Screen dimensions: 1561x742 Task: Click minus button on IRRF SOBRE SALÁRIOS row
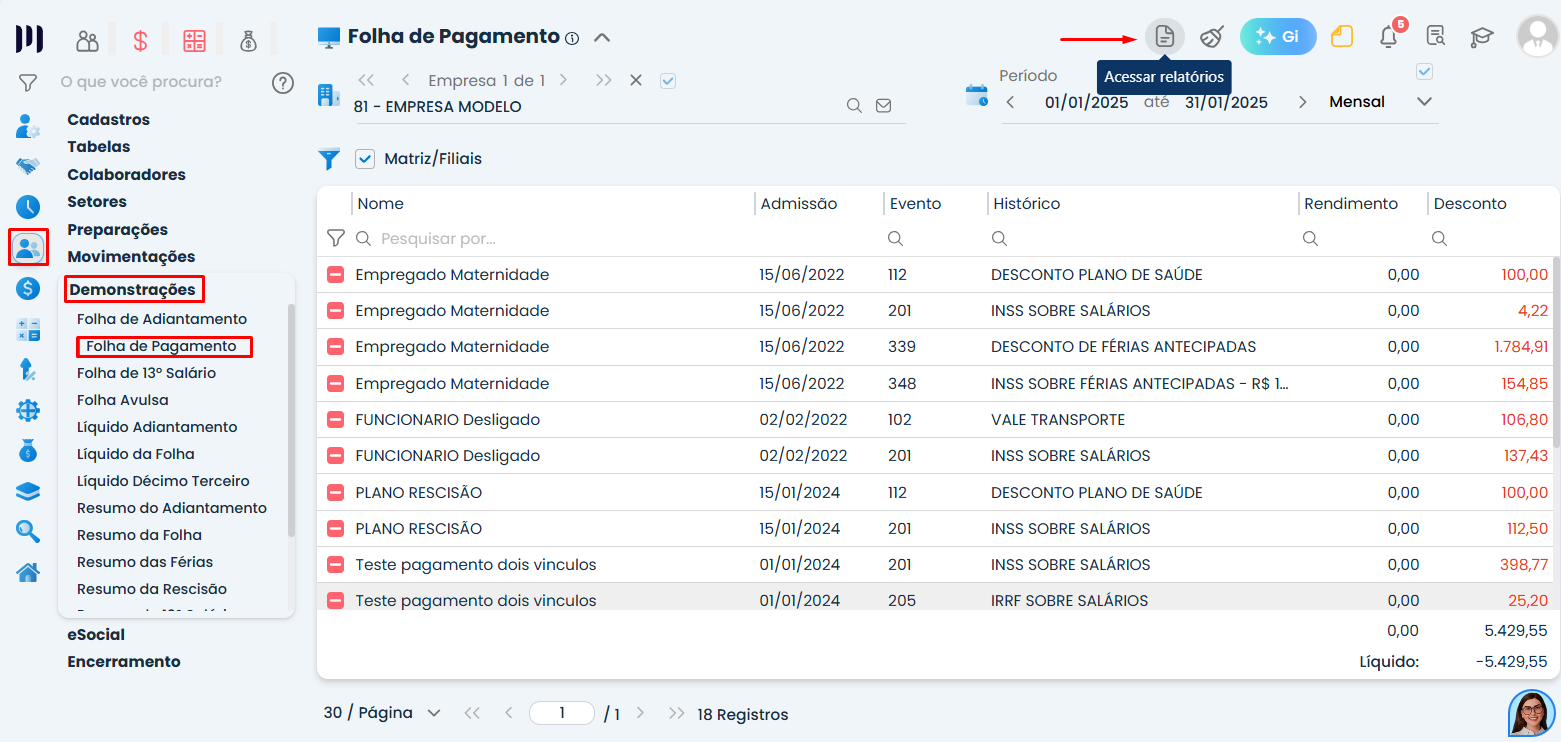pos(335,601)
